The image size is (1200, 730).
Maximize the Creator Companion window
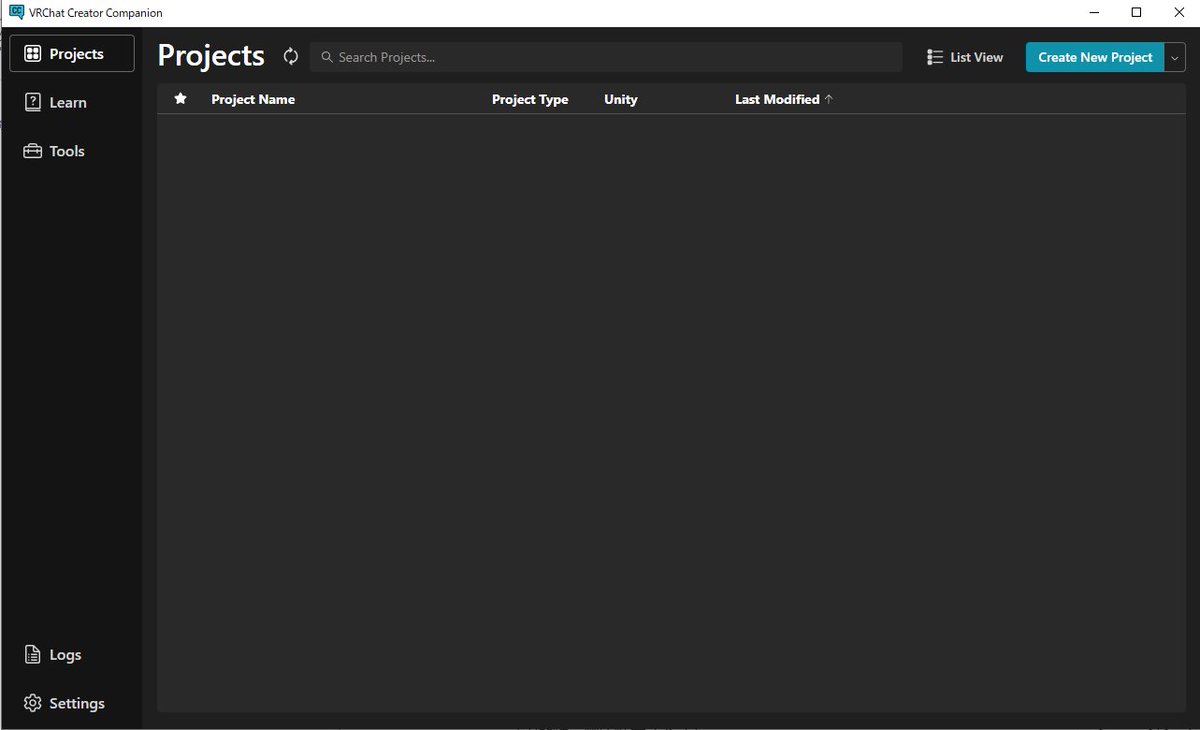point(1136,12)
